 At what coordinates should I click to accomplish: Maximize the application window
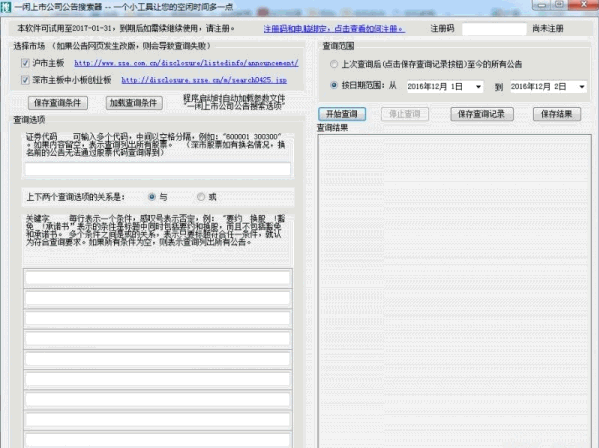click(x=559, y=5)
